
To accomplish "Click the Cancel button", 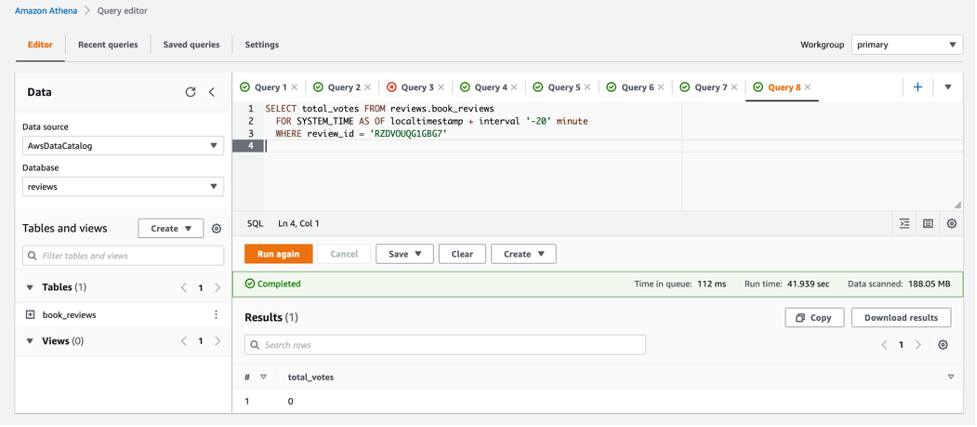I will coord(344,254).
